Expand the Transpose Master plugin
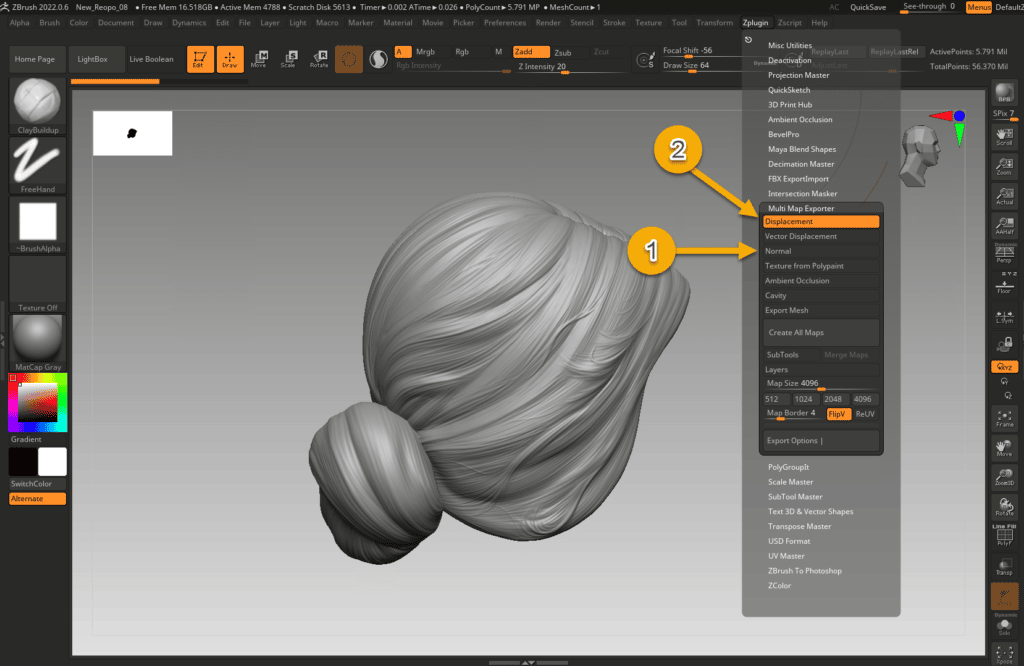This screenshot has width=1024, height=666. pos(799,526)
